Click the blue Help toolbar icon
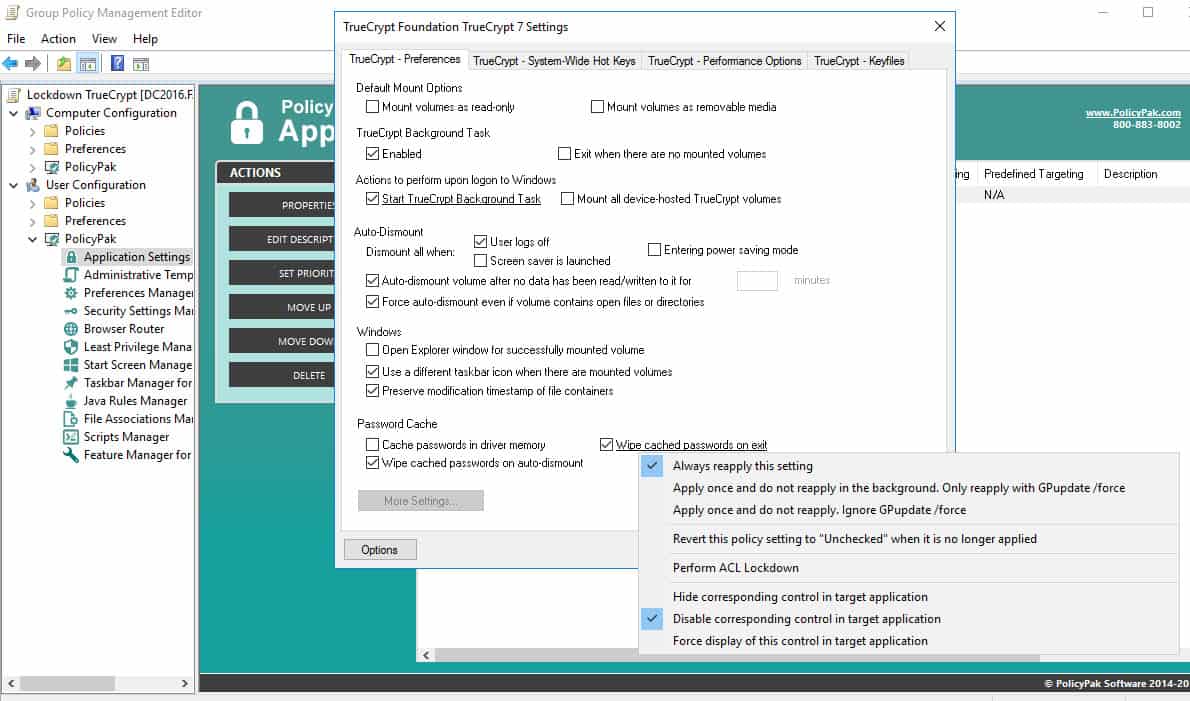Image resolution: width=1190 pixels, height=701 pixels. pos(118,64)
